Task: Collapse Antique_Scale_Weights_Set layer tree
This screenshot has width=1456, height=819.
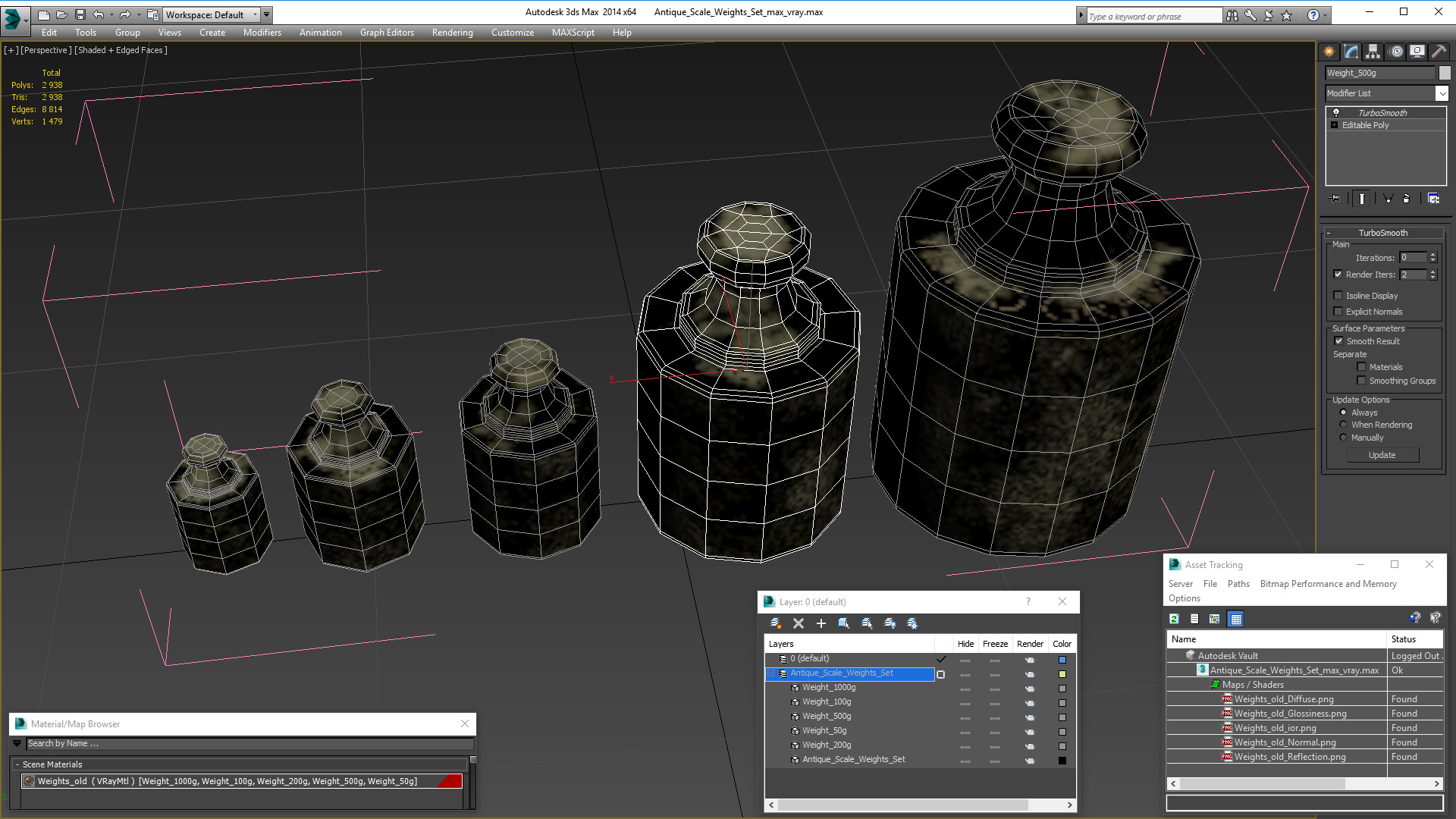Action: pyautogui.click(x=771, y=673)
